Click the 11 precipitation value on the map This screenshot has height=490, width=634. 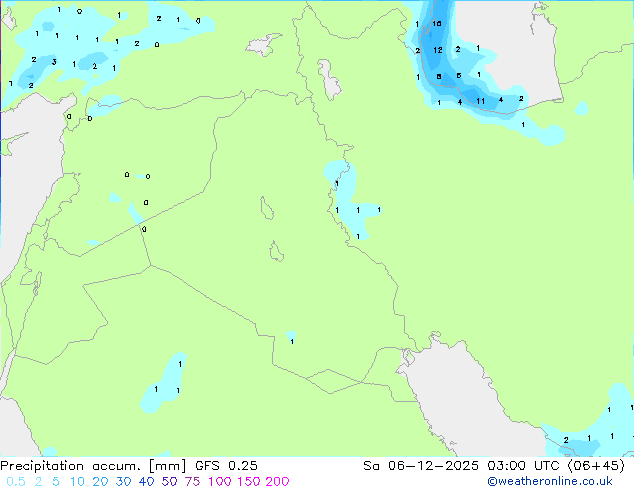coord(480,101)
